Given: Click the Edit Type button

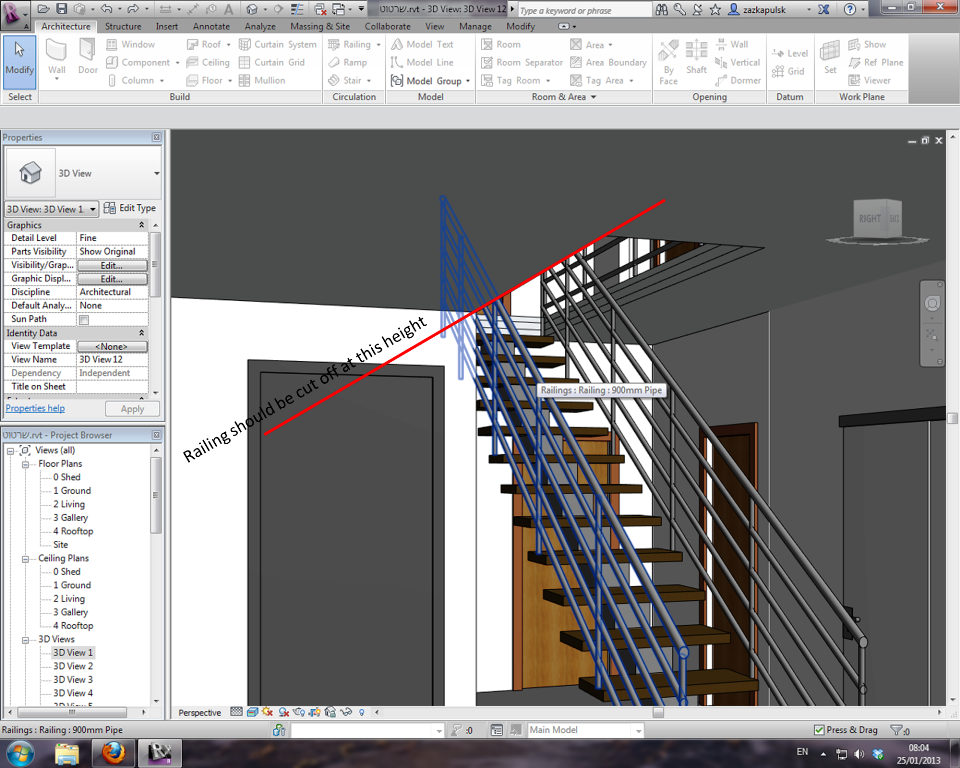Looking at the screenshot, I should coord(129,208).
